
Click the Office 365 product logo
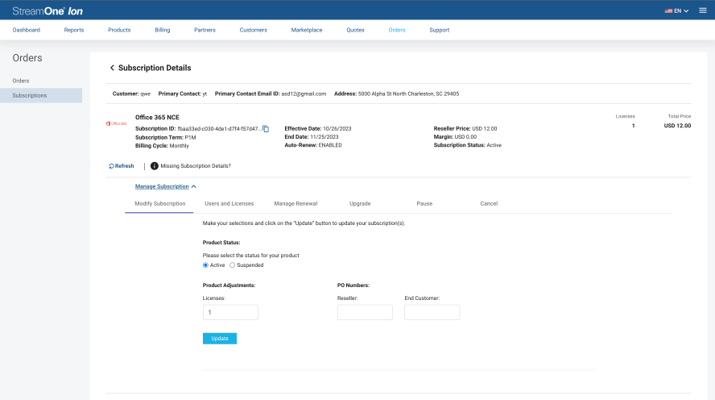click(x=117, y=124)
